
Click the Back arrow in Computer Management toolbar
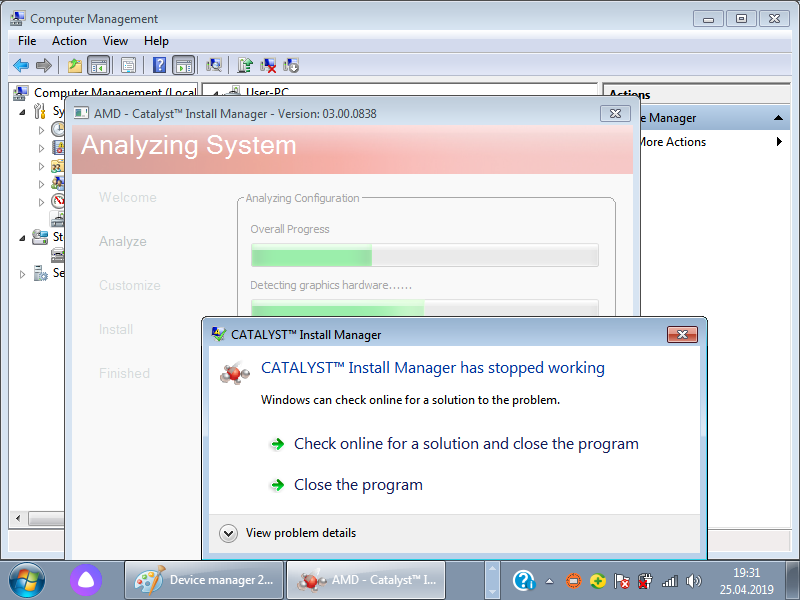tap(21, 65)
